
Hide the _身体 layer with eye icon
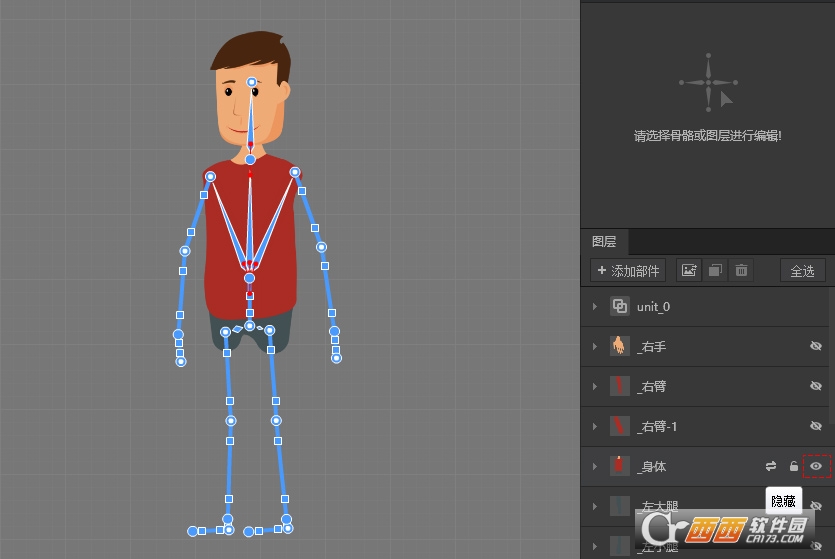click(816, 466)
